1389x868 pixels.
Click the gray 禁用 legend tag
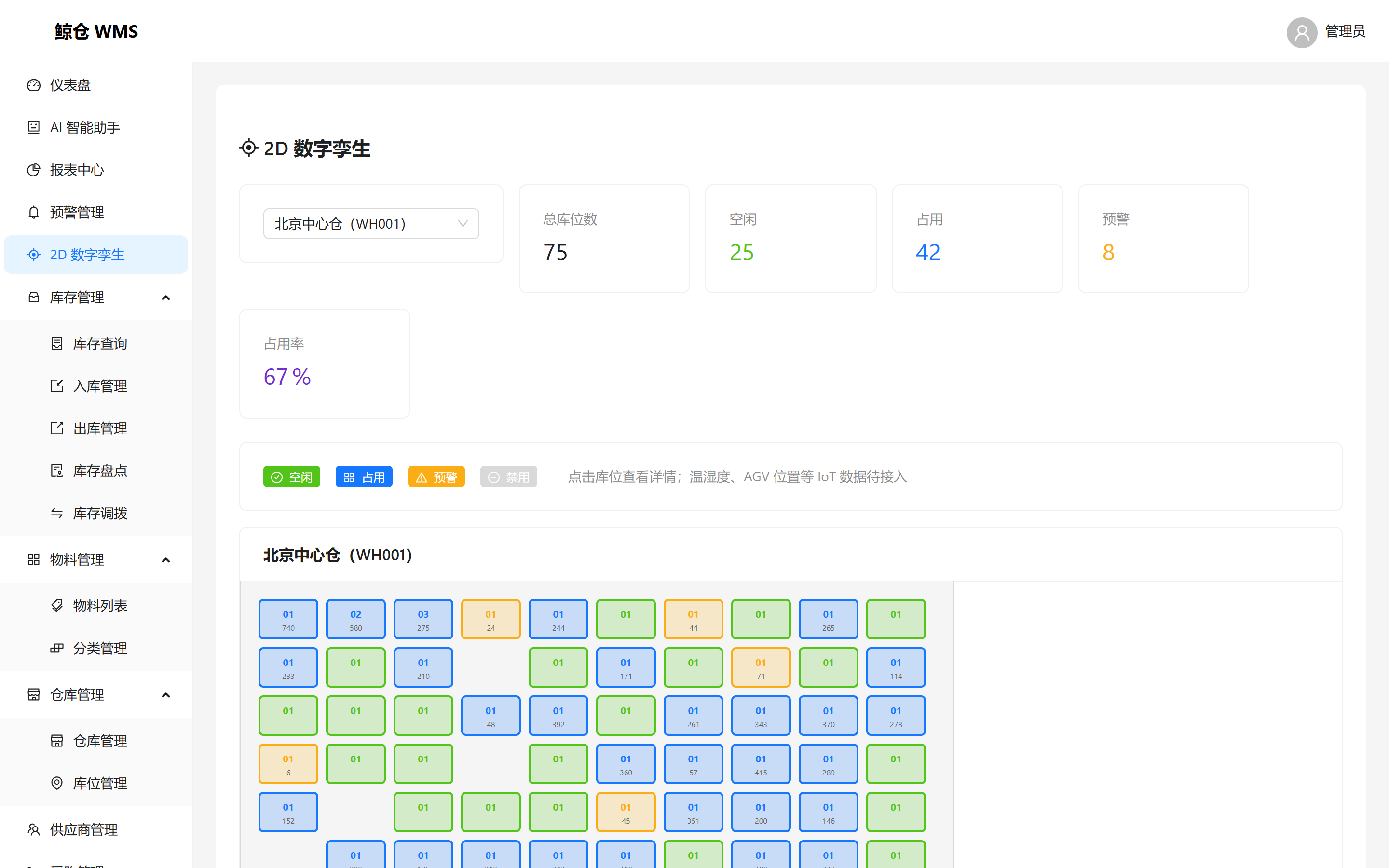point(508,476)
